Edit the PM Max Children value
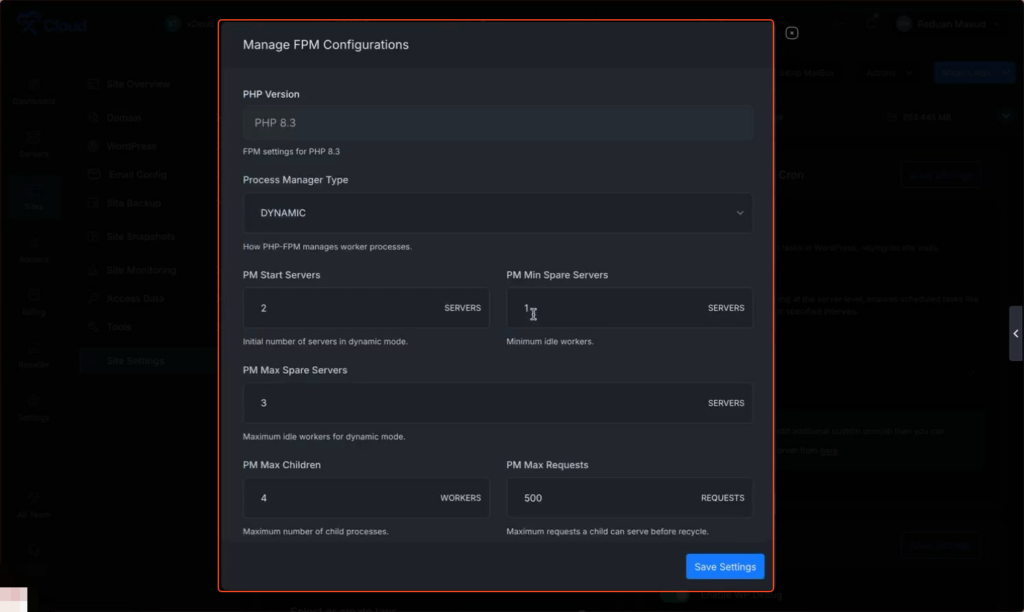 (340, 497)
